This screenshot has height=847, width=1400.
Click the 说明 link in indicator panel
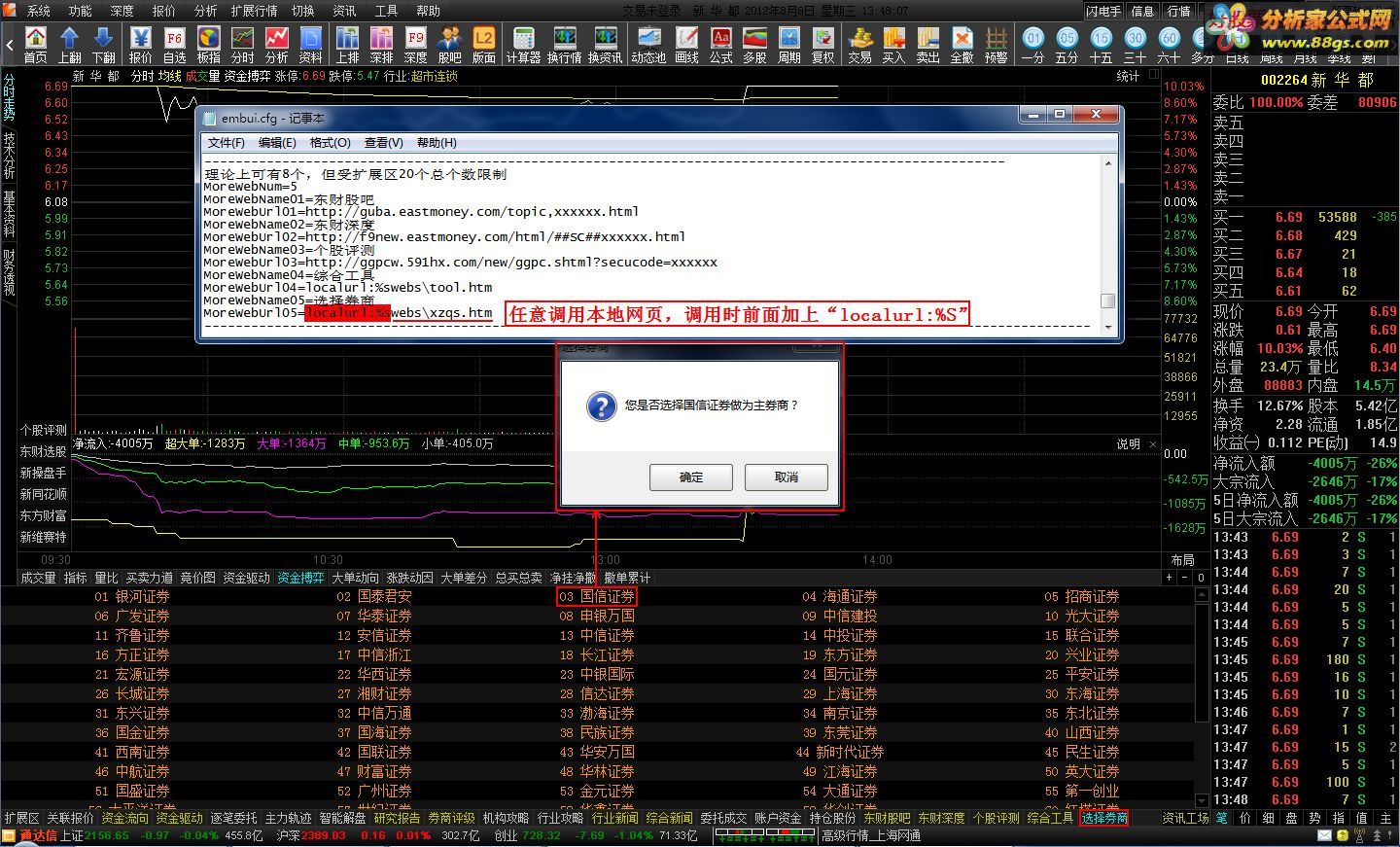click(x=1128, y=443)
